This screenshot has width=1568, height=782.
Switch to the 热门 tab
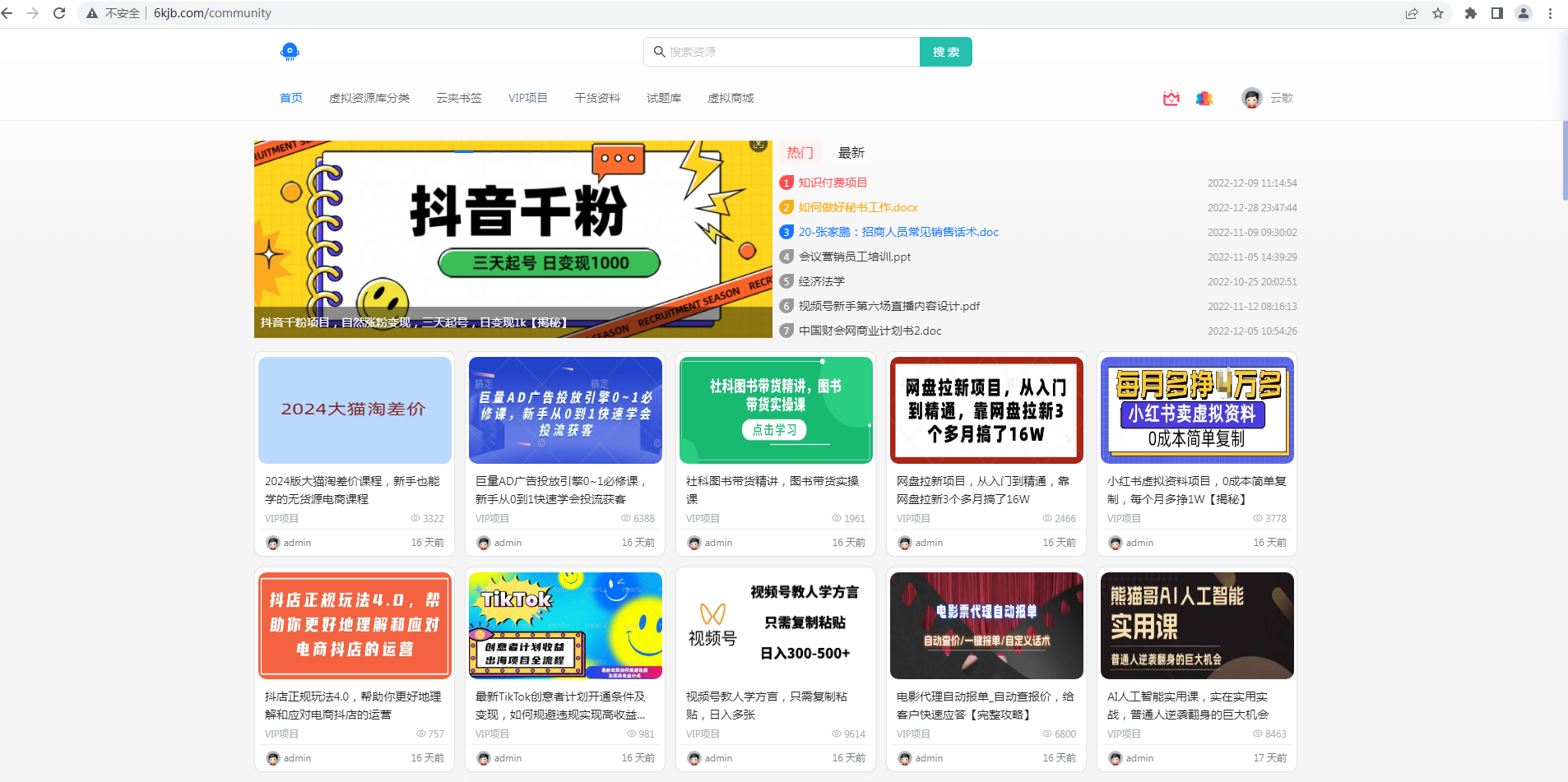[800, 153]
